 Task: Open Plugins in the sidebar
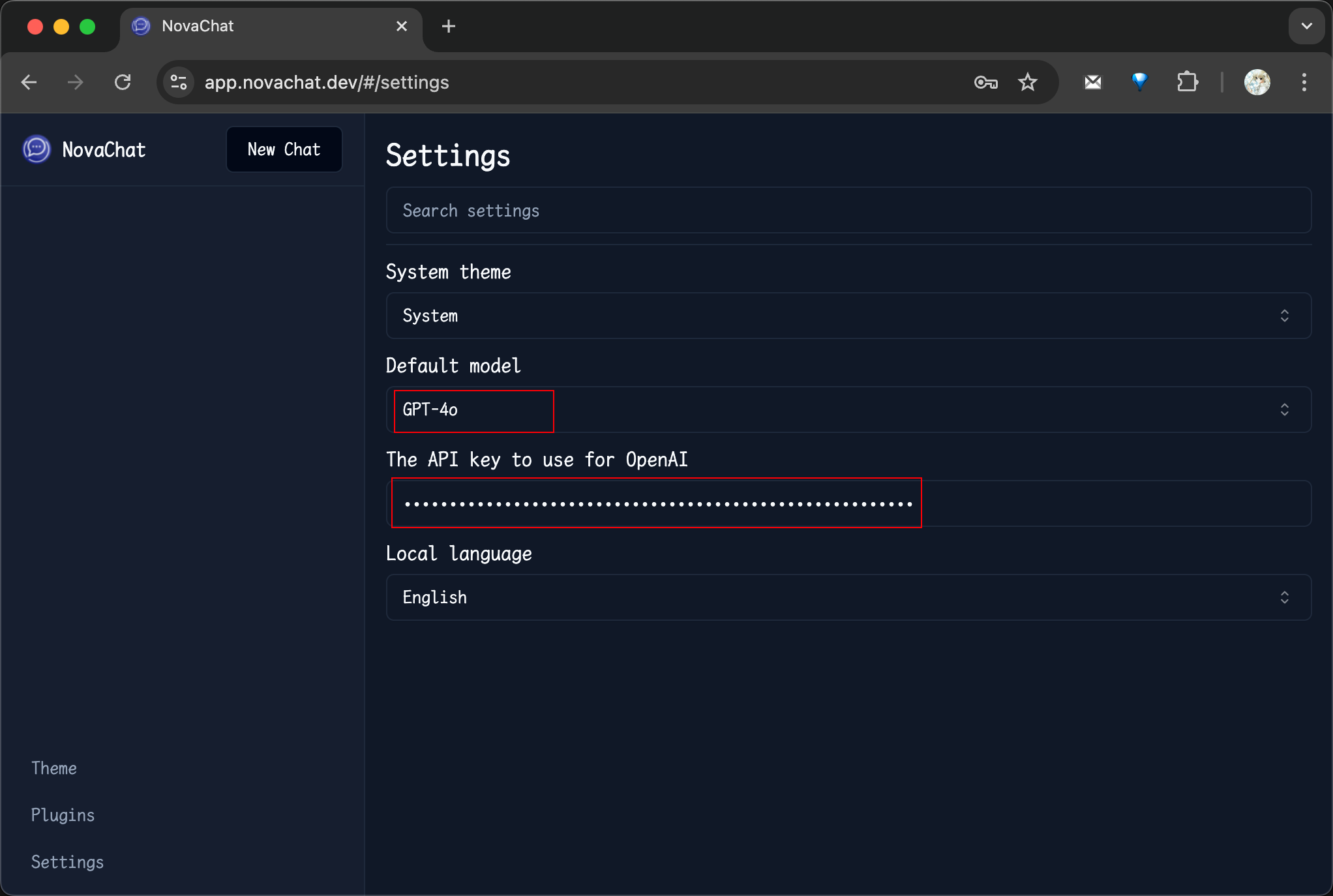pyautogui.click(x=63, y=815)
